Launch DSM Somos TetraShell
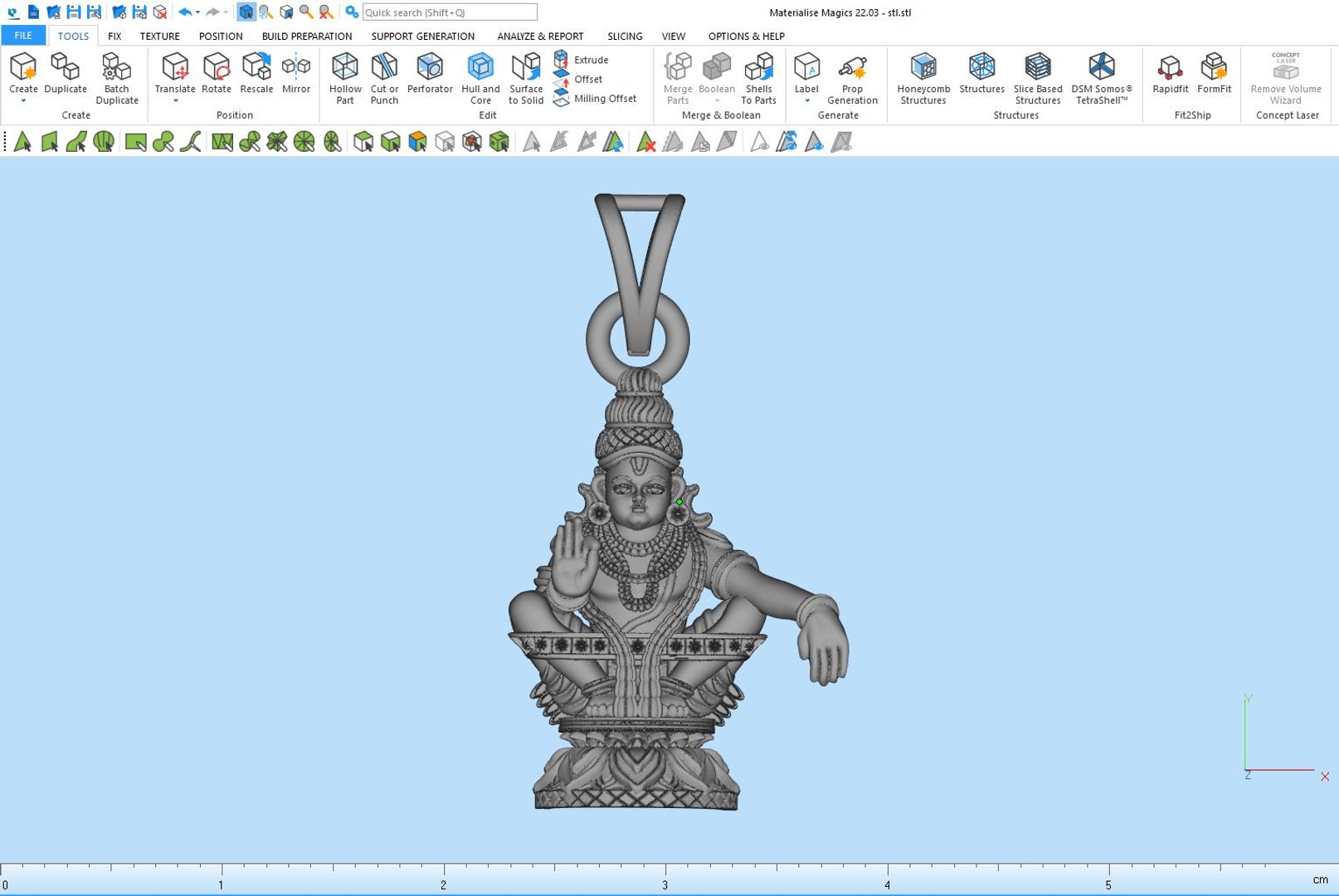Image resolution: width=1339 pixels, height=896 pixels. 1102,78
